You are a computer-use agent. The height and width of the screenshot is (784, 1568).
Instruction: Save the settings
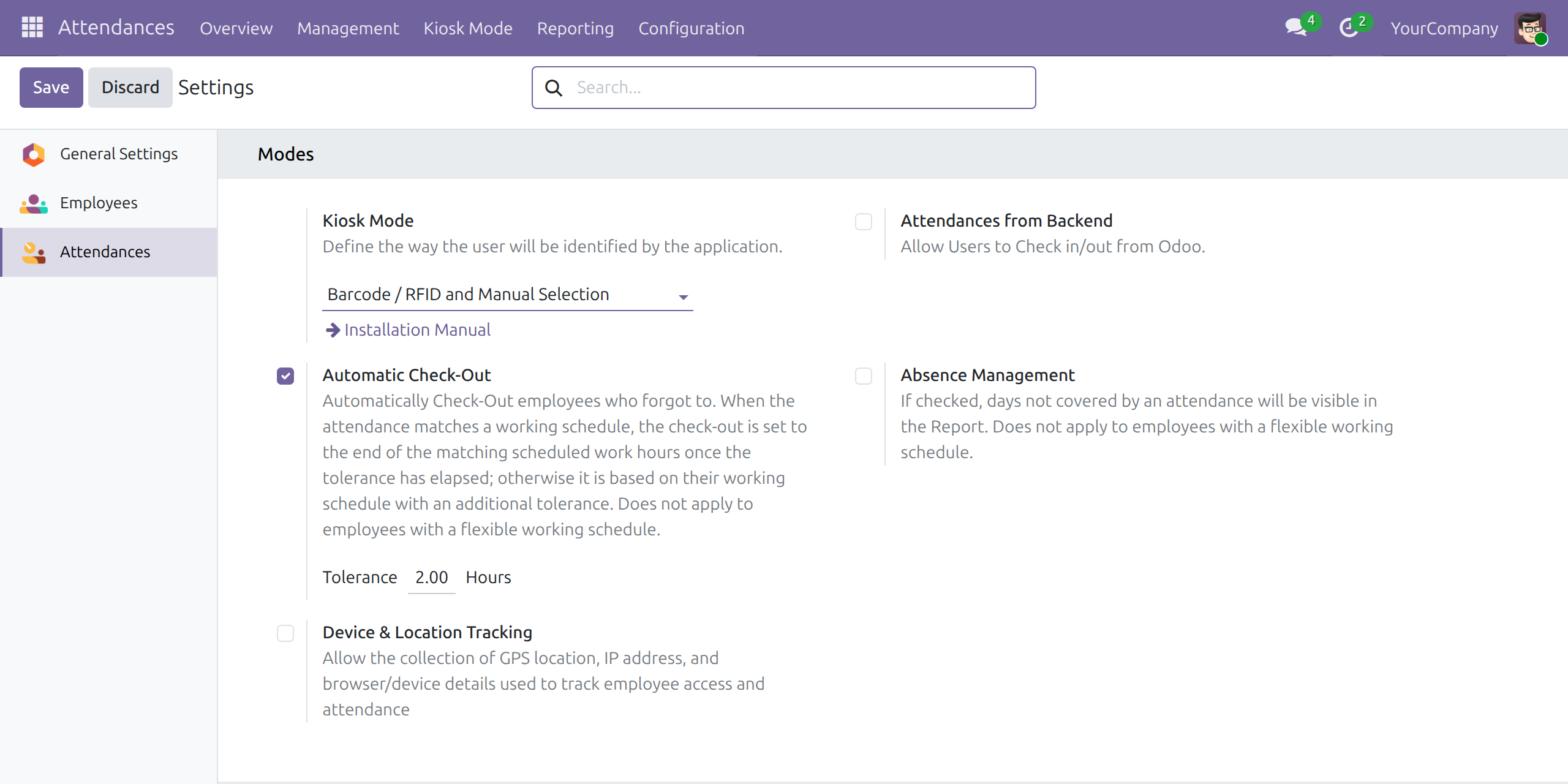tap(51, 88)
